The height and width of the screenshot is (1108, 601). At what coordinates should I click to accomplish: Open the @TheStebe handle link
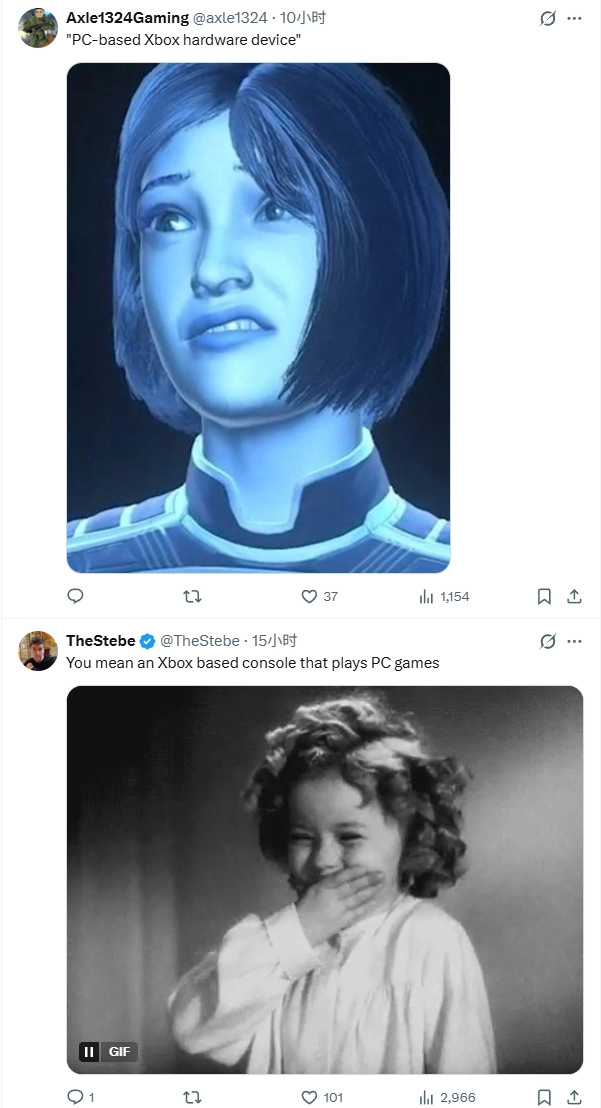click(x=200, y=641)
